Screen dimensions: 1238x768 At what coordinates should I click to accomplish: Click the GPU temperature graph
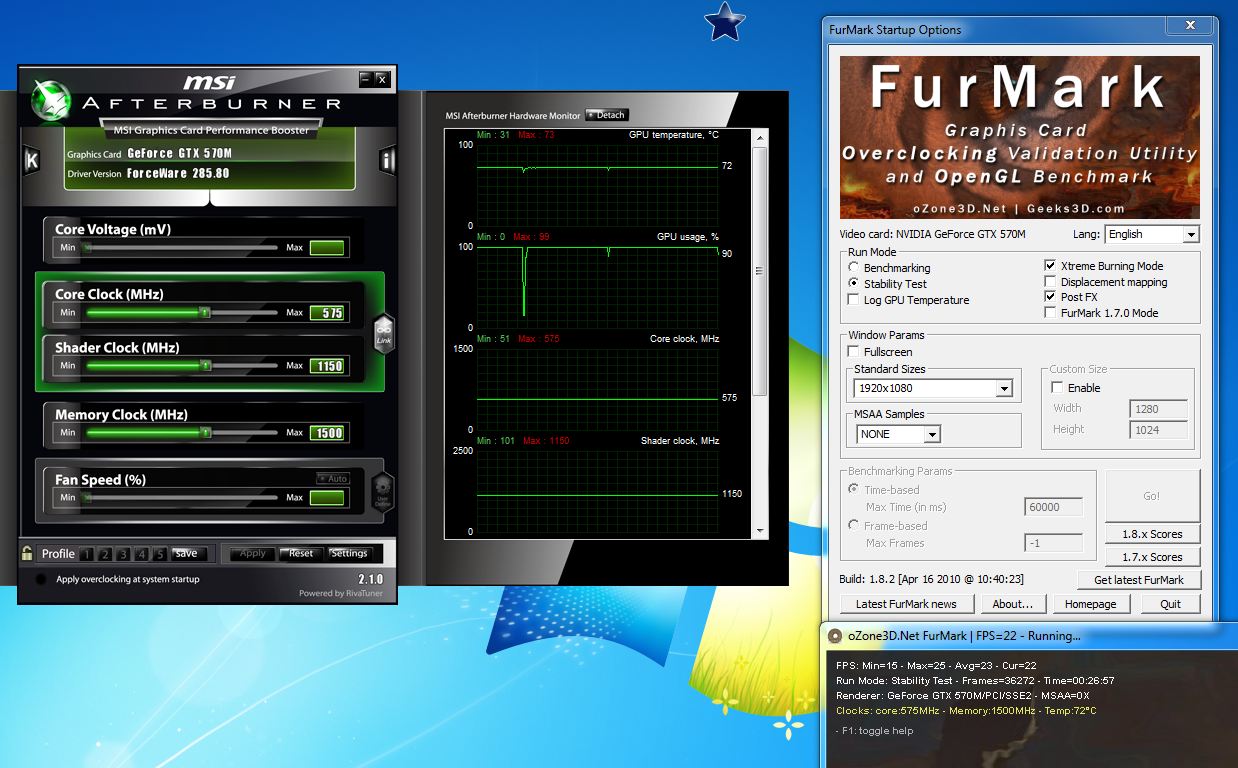[x=598, y=186]
